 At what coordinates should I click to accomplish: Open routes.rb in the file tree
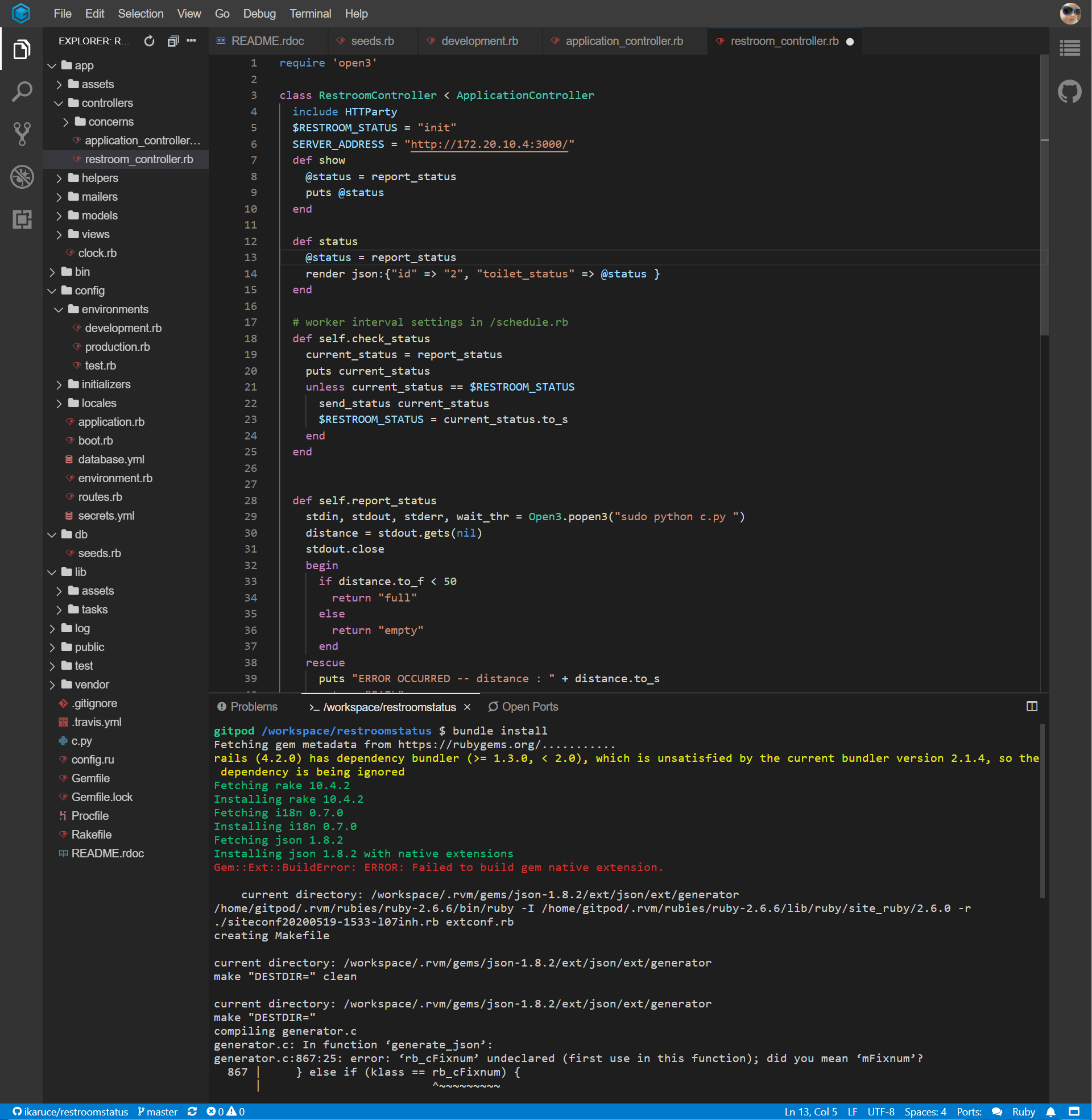pyautogui.click(x=100, y=497)
